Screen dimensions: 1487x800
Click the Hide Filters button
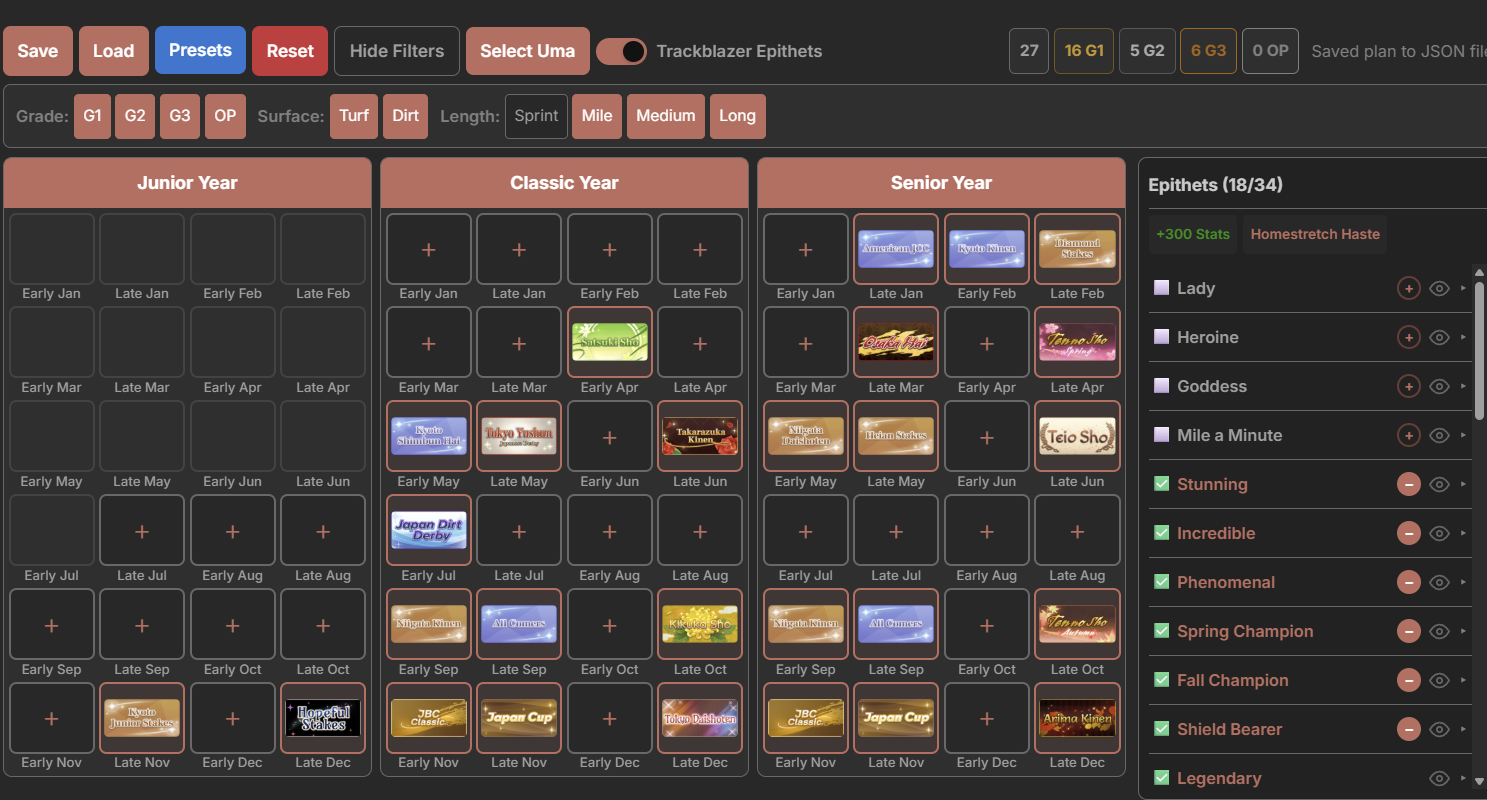click(x=397, y=51)
